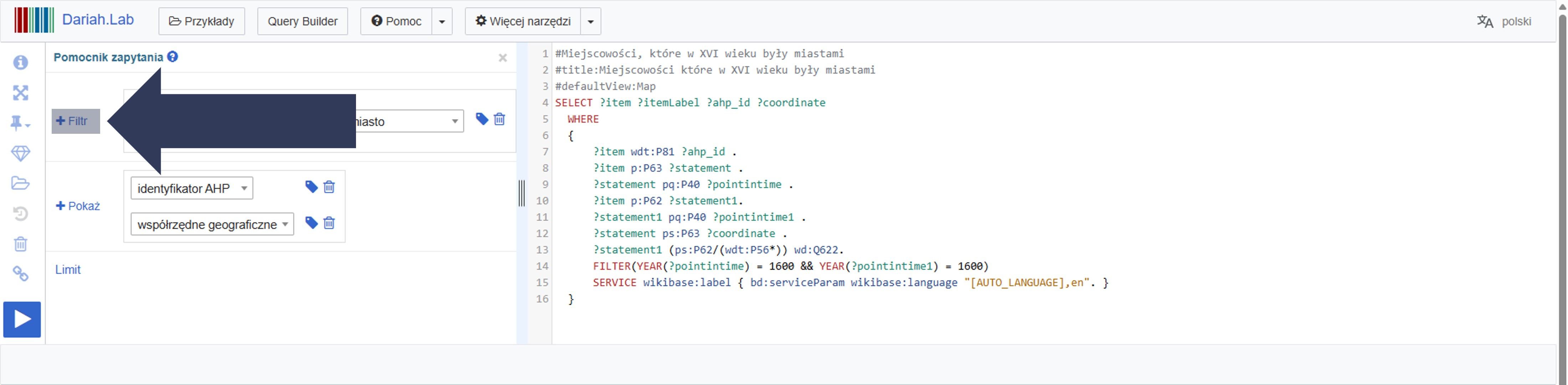Click the sidebar trash icon to clear query

[21, 244]
